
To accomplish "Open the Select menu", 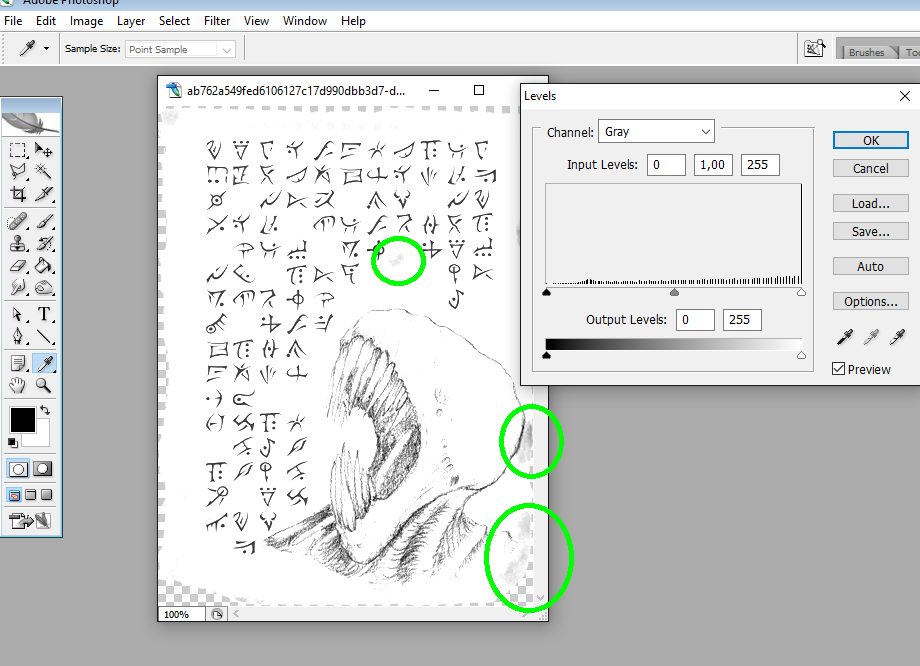I will (x=174, y=21).
